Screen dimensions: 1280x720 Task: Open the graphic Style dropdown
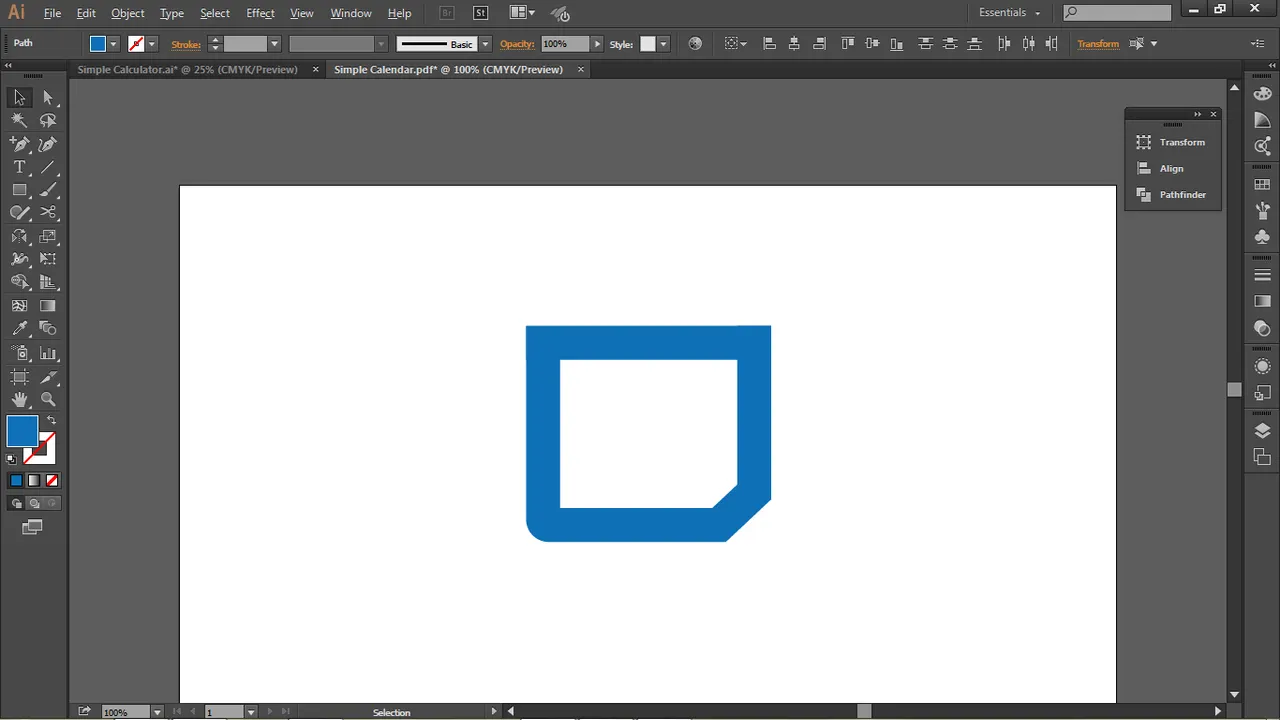663,44
